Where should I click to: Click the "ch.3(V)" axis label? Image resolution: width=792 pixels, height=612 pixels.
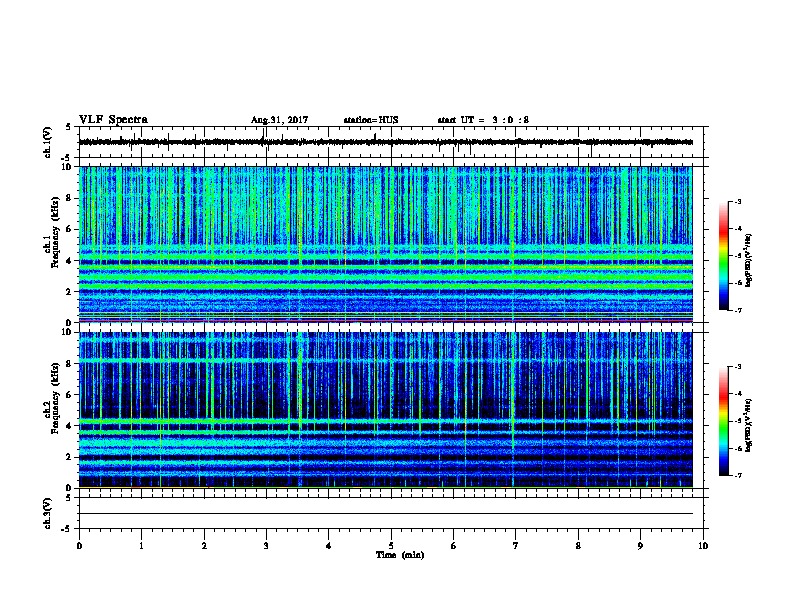47,513
